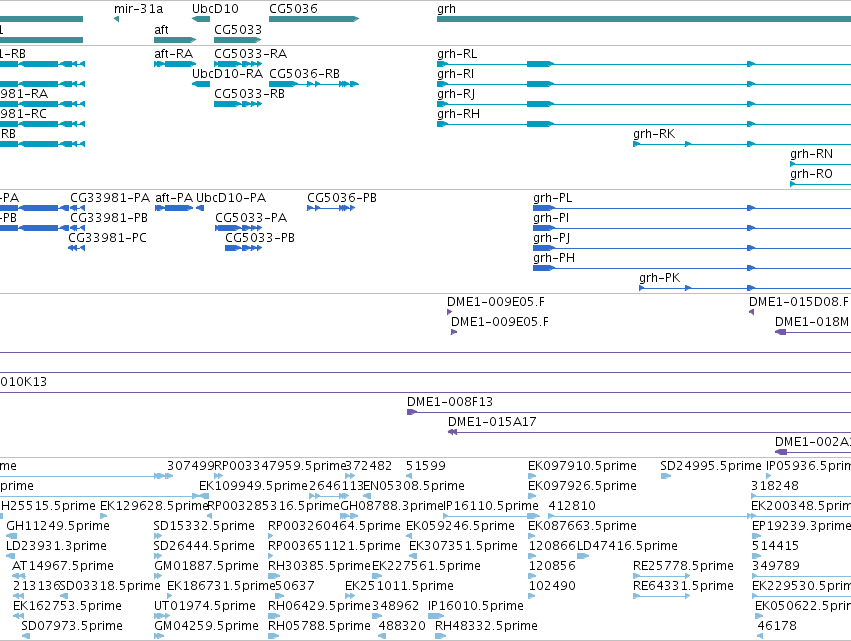Click the RH30385.5prime EST label
This screenshot has width=851, height=641.
coord(319,566)
